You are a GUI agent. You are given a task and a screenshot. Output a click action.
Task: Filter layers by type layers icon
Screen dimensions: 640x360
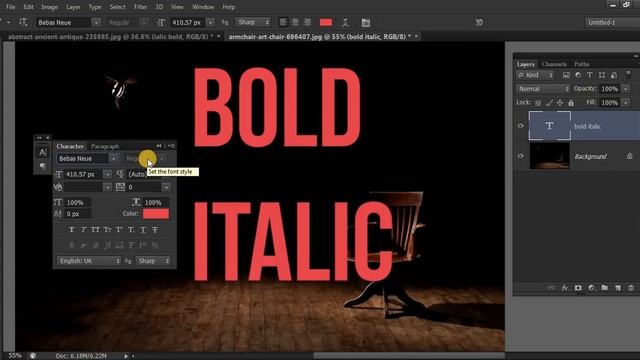coord(590,75)
